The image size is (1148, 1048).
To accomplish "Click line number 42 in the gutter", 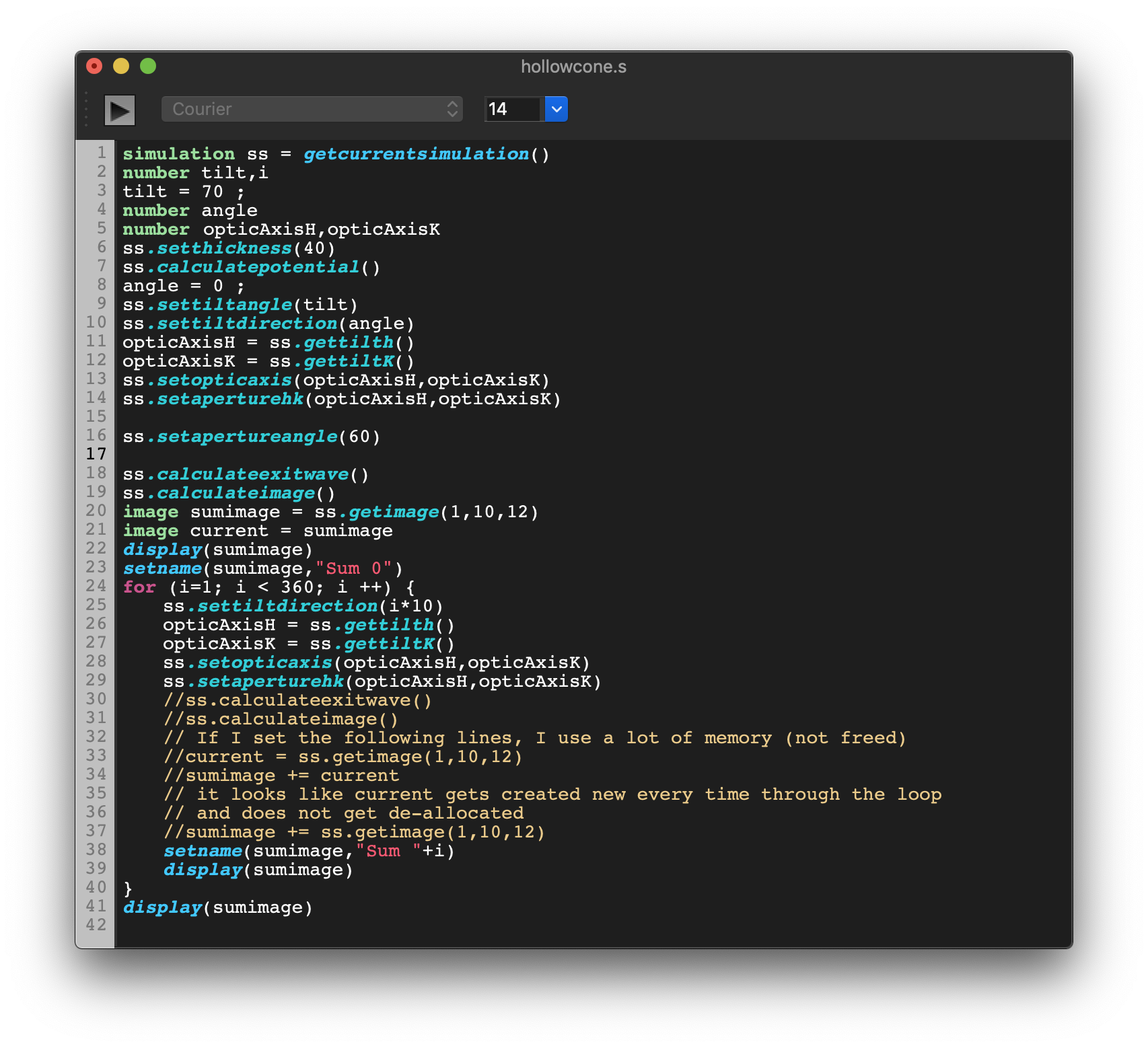I will 96,925.
